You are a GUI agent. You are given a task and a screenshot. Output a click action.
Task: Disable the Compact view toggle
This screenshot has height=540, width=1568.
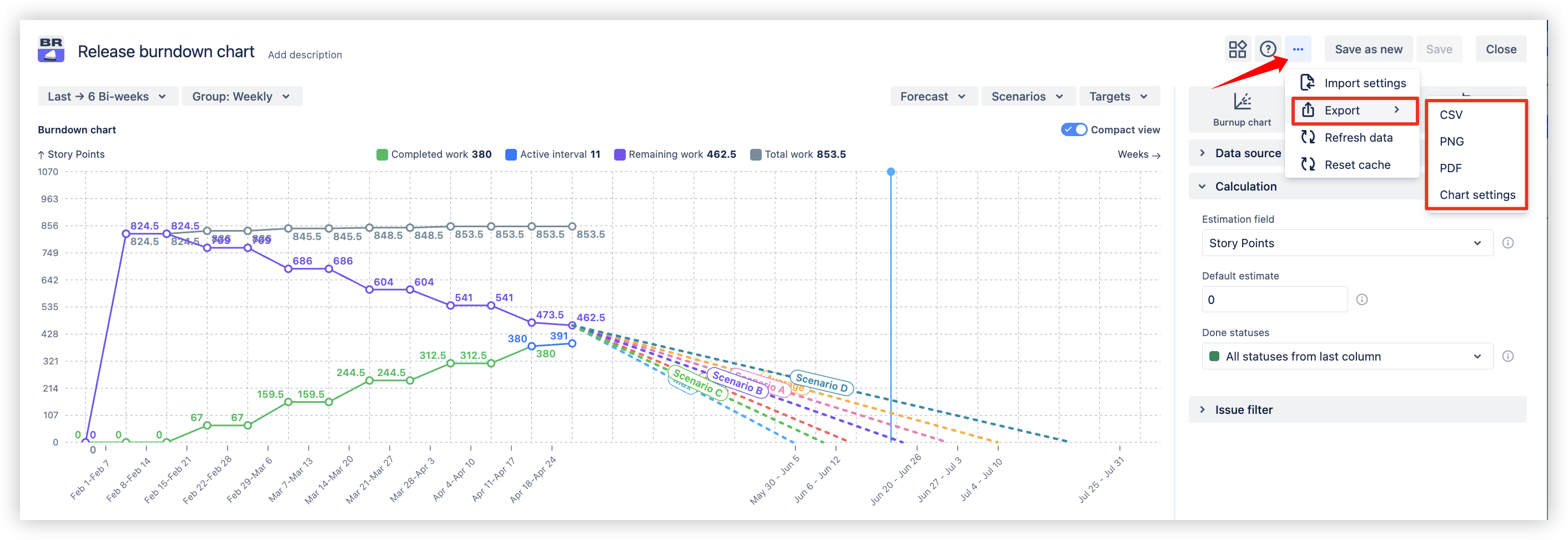(x=1073, y=129)
